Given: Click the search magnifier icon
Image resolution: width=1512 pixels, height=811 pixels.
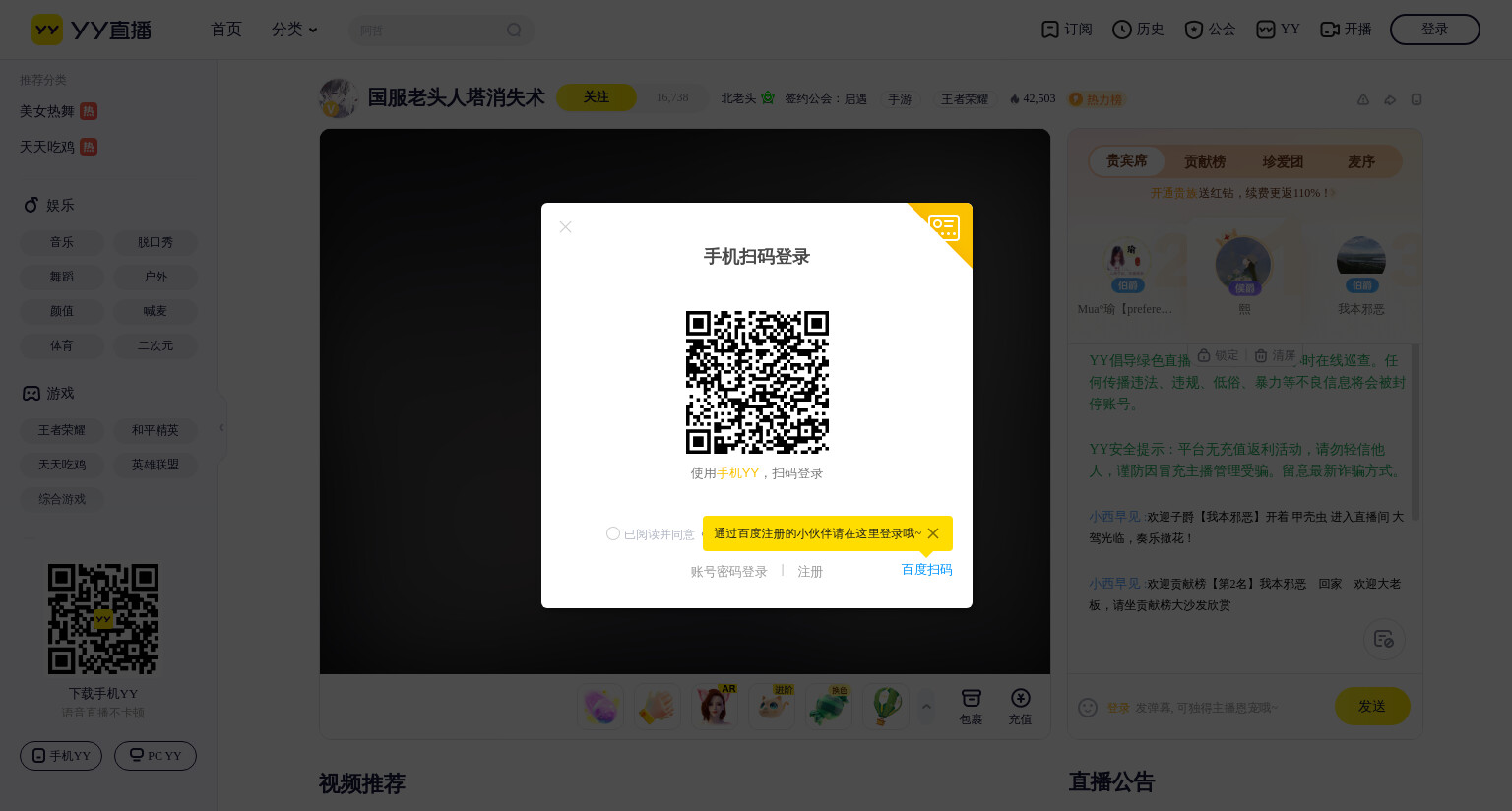Looking at the screenshot, I should tap(514, 31).
